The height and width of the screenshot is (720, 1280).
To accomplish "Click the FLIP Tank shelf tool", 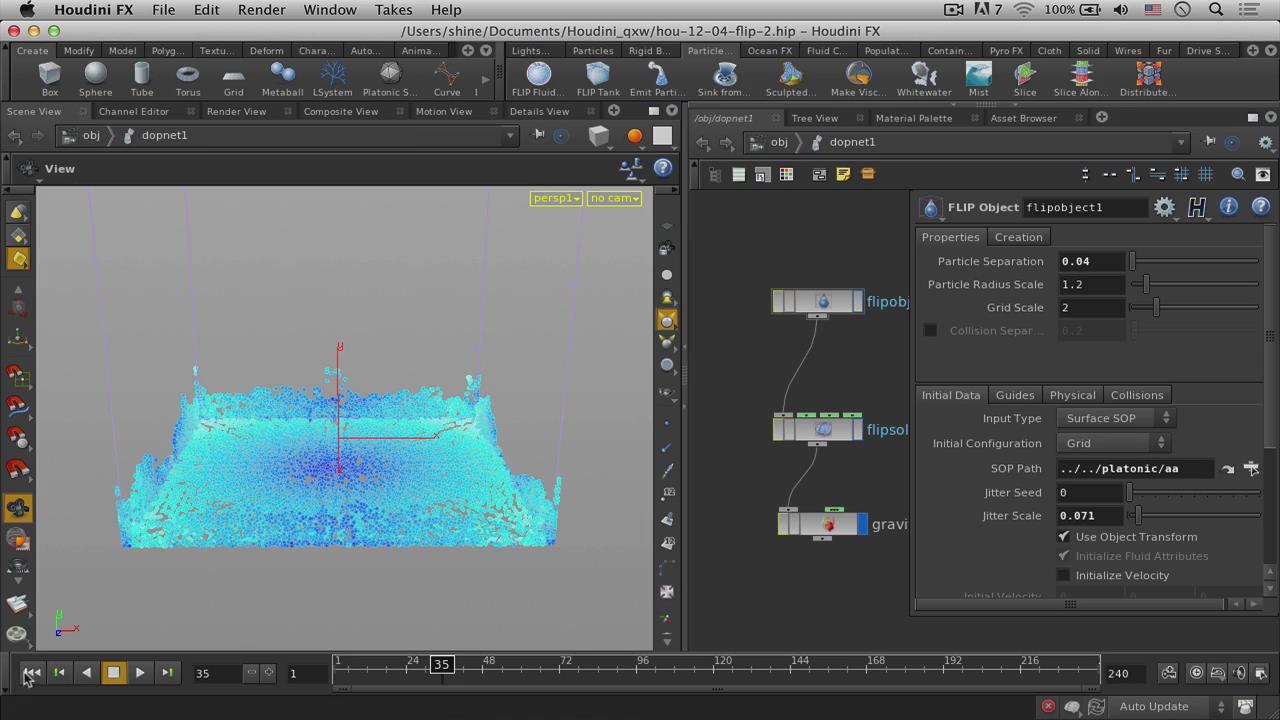I will tap(597, 79).
